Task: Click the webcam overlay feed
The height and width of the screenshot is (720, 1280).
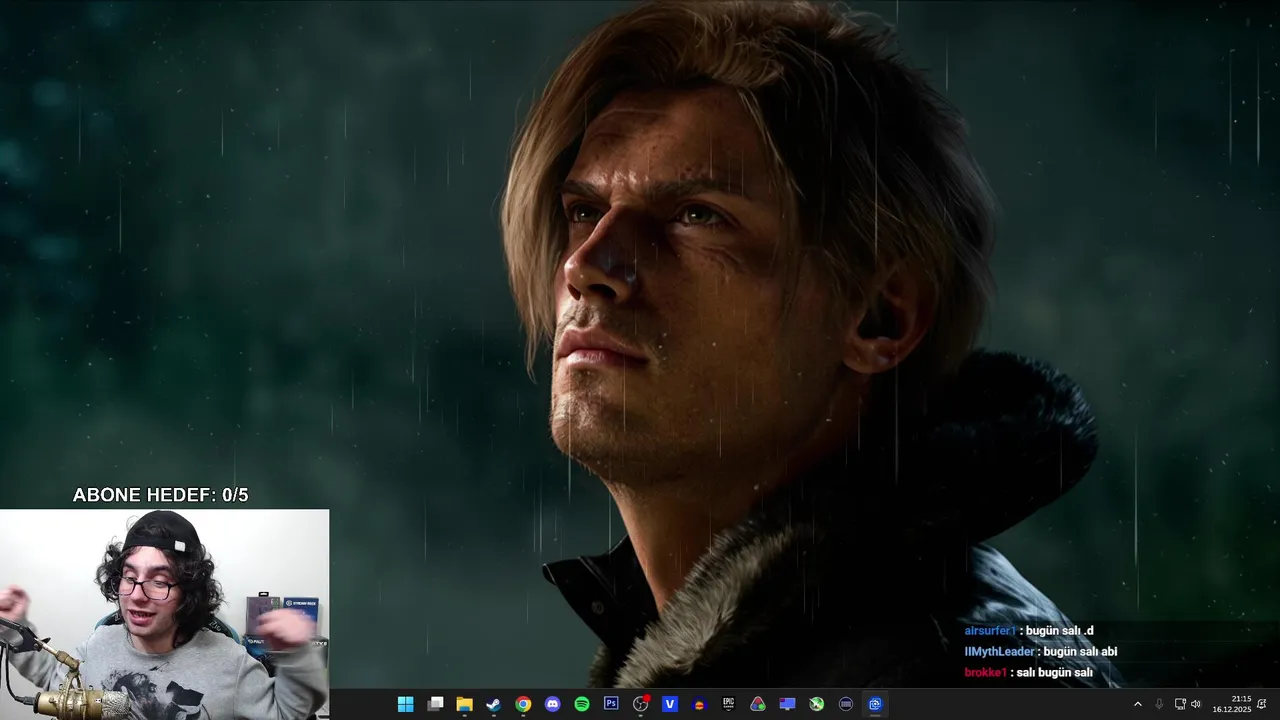Action: click(164, 614)
